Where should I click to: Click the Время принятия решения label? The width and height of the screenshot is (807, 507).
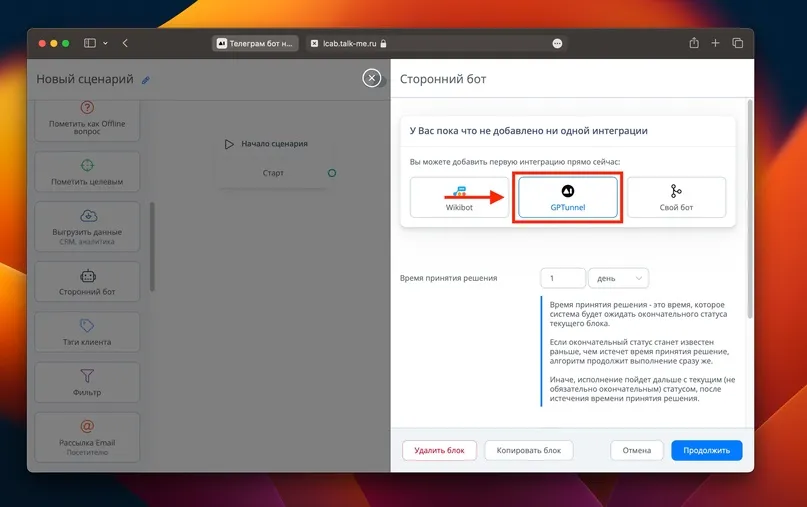click(448, 278)
